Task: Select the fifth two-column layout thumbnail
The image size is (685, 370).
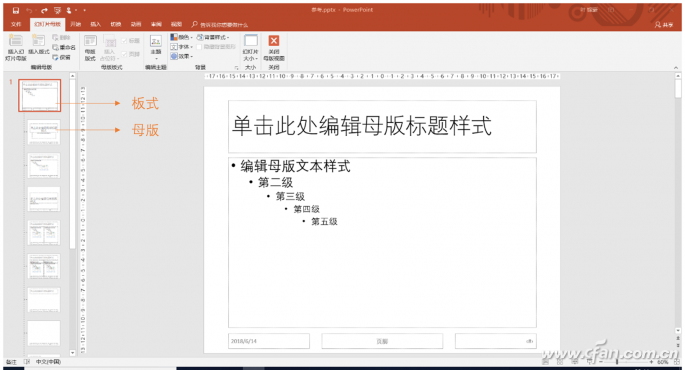Action: [44, 233]
